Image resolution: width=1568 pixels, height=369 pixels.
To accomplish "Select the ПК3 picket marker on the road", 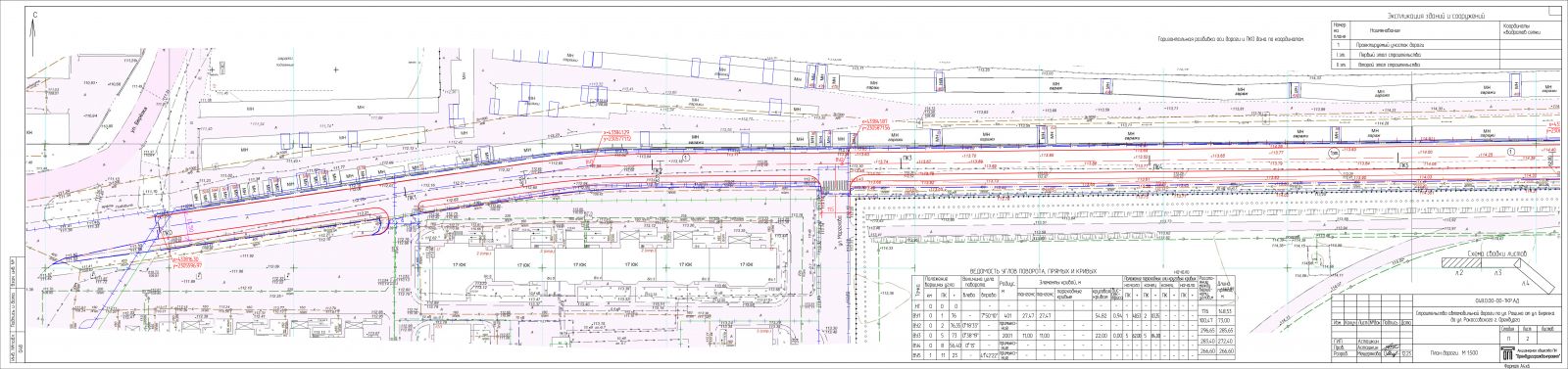I will pyautogui.click(x=907, y=158).
